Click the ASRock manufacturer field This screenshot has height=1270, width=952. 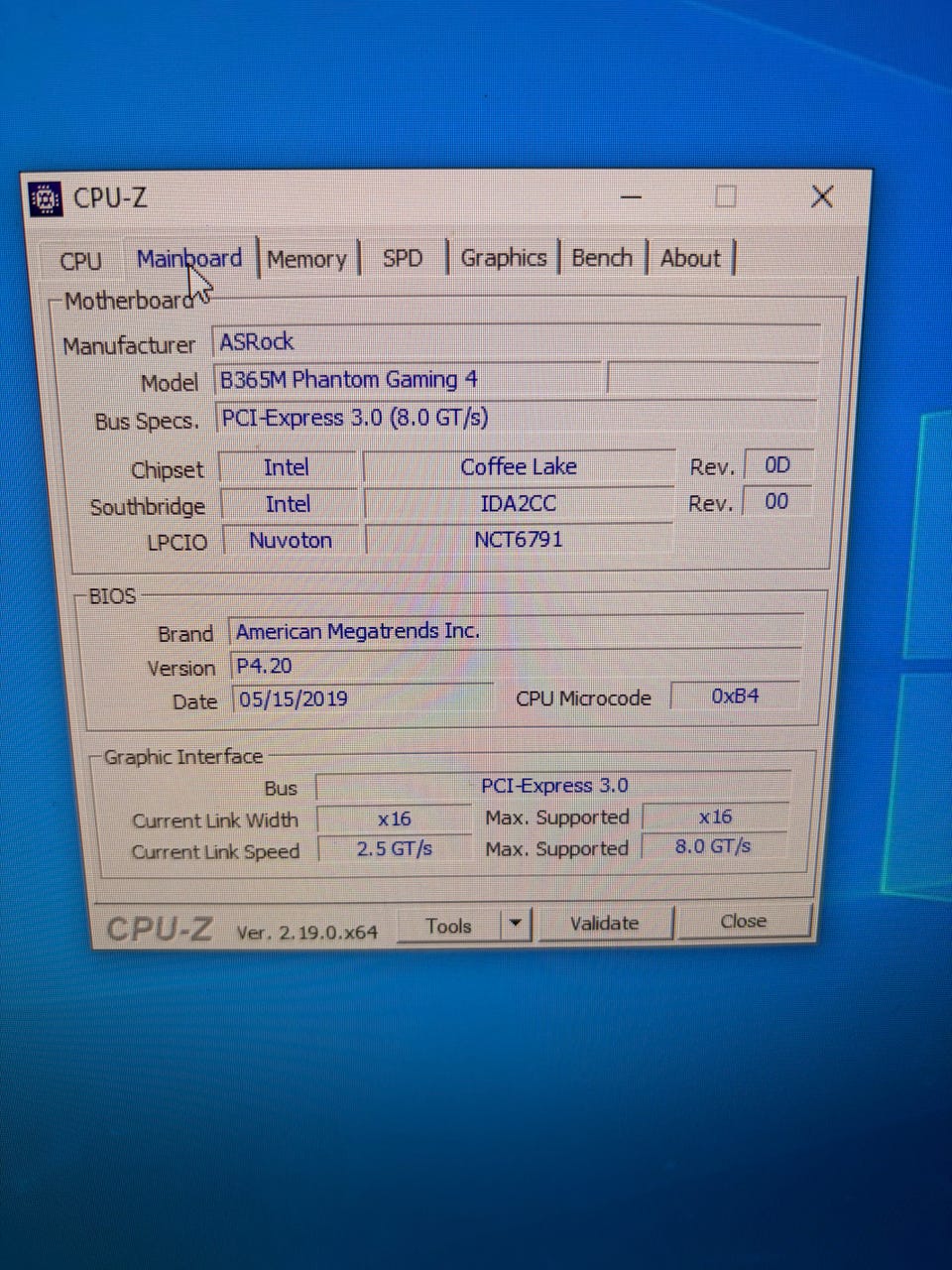pos(516,342)
